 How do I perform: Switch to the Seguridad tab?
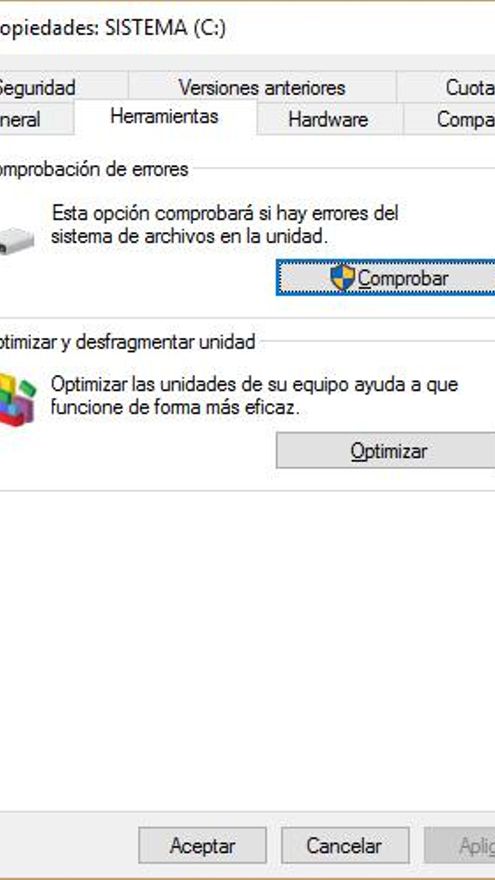pyautogui.click(x=36, y=88)
